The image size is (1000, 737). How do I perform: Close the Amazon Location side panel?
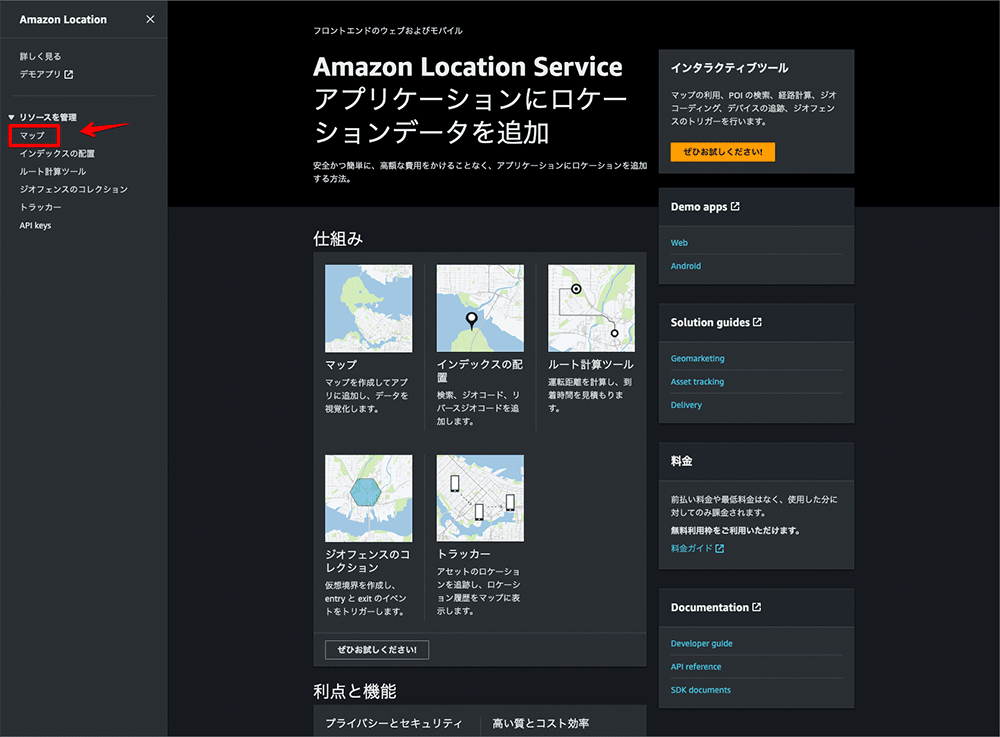150,19
